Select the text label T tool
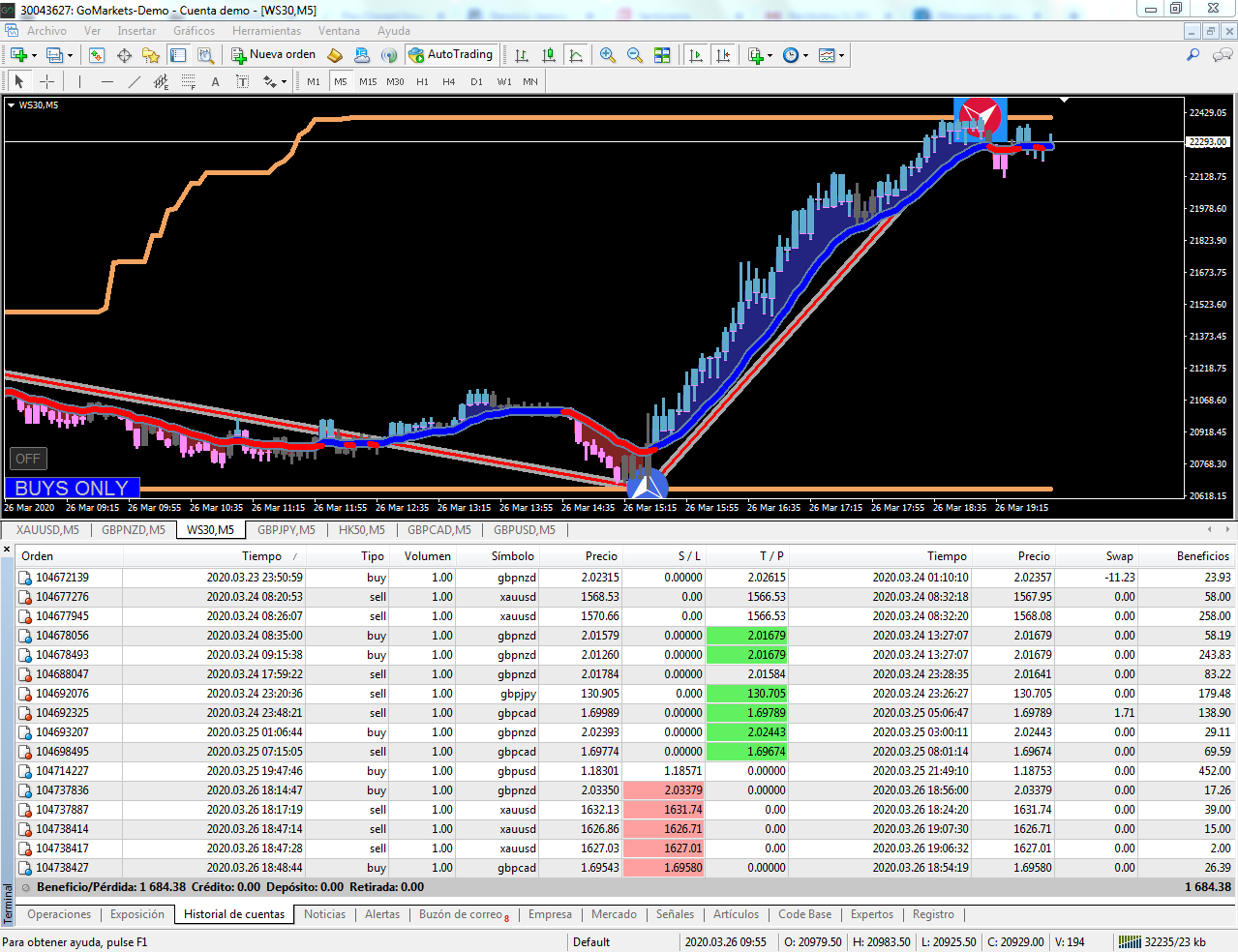The width and height of the screenshot is (1238, 952). click(242, 81)
